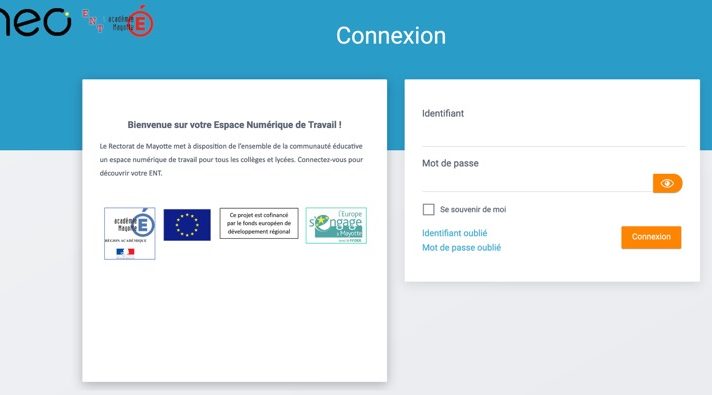Click the Identifiant input field

554,135
